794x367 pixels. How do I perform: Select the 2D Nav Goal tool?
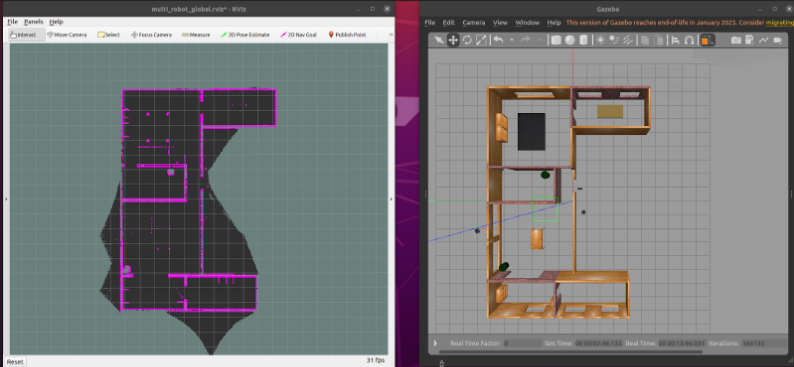(x=299, y=35)
